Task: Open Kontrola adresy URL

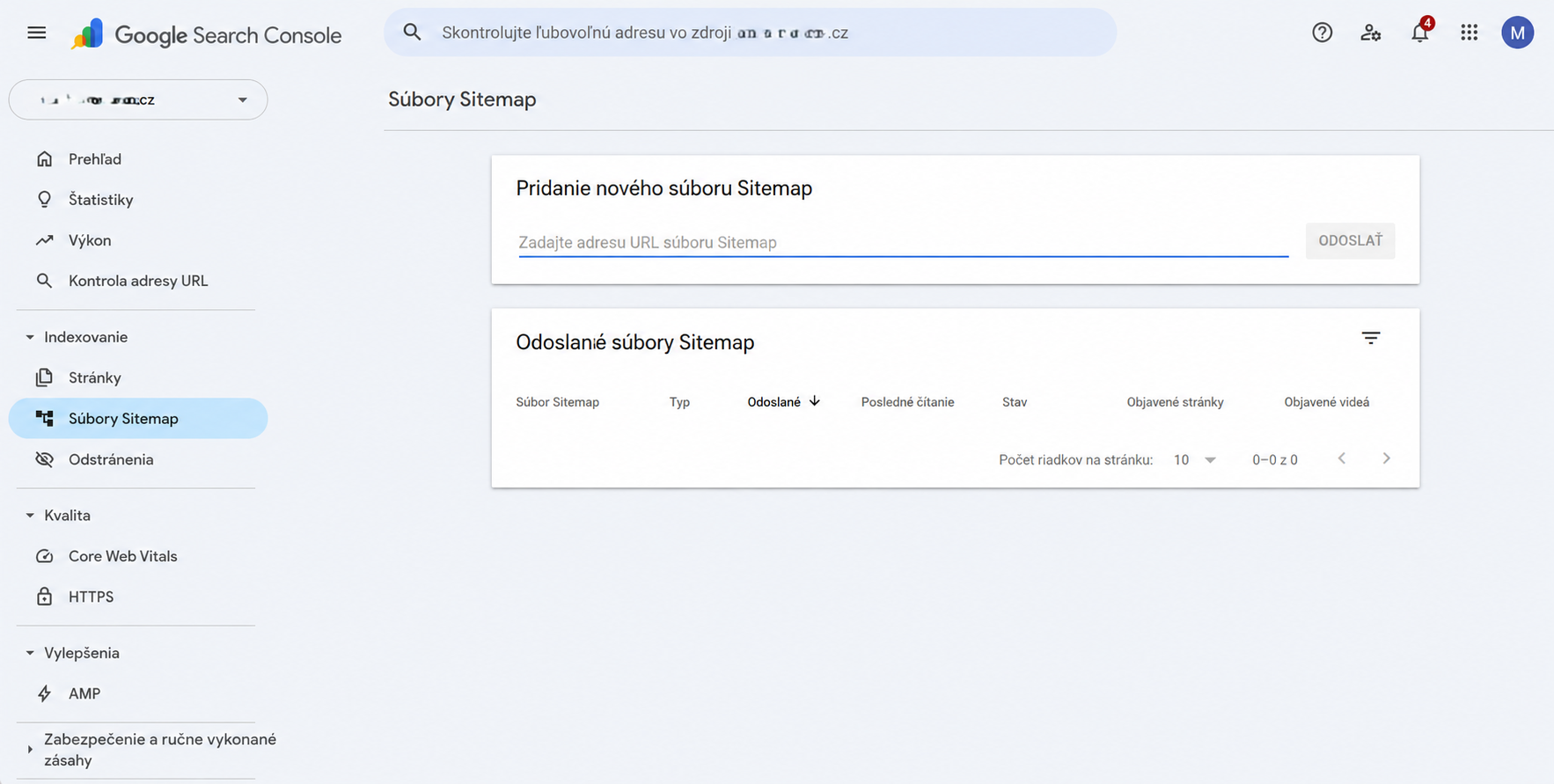Action: [138, 281]
